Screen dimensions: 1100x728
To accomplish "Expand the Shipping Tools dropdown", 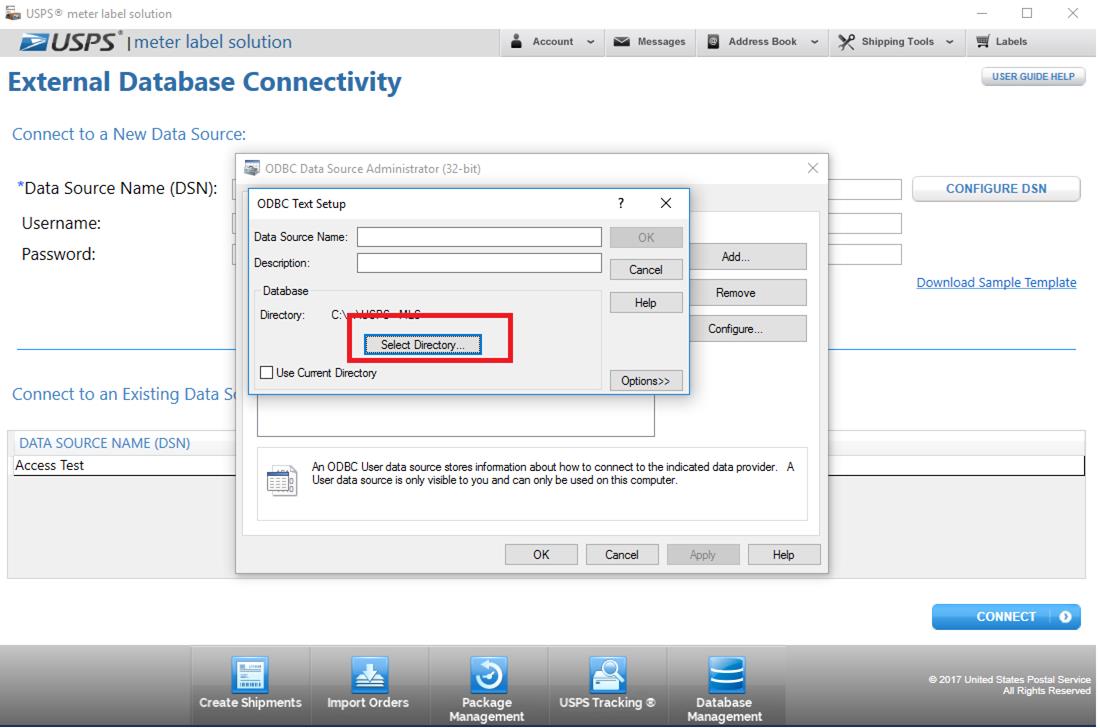I will click(x=949, y=42).
